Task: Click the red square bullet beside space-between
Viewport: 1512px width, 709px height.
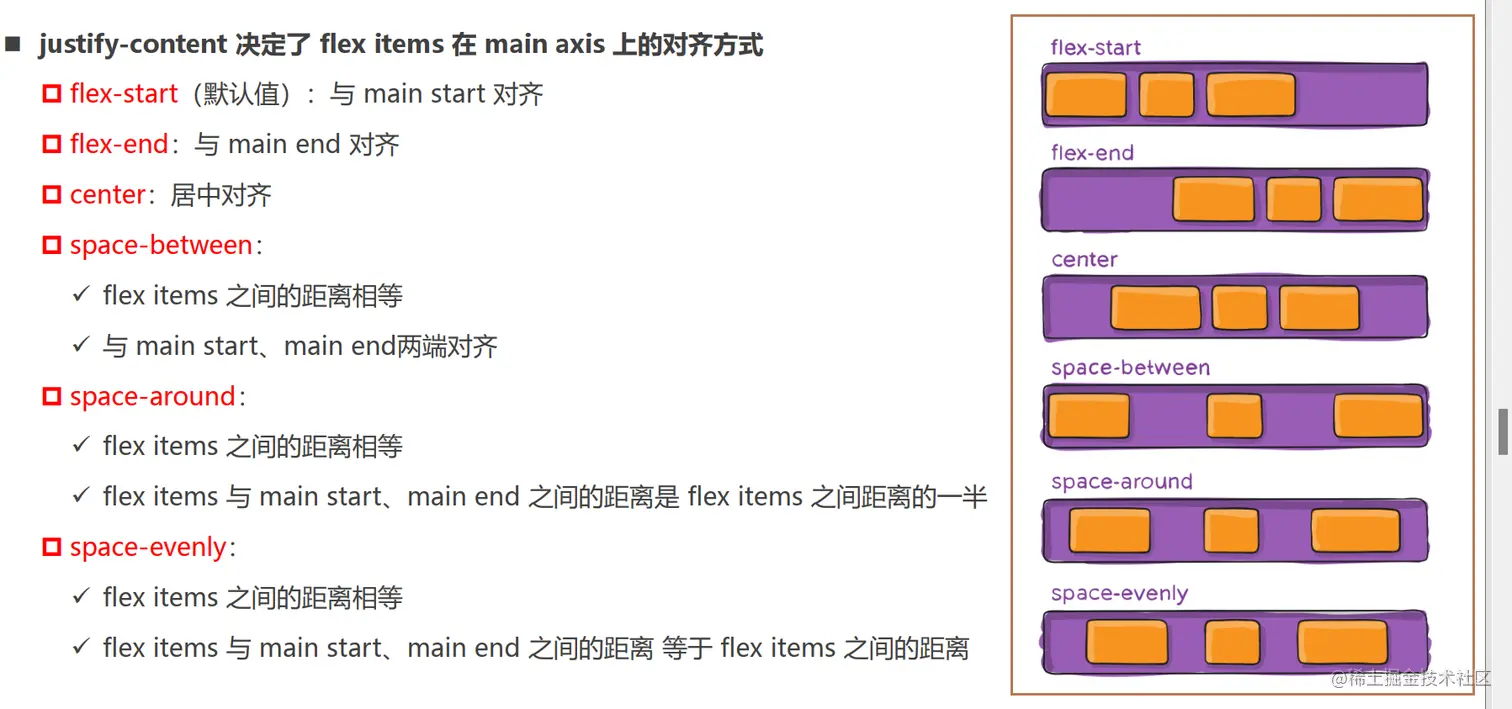Action: pos(52,246)
